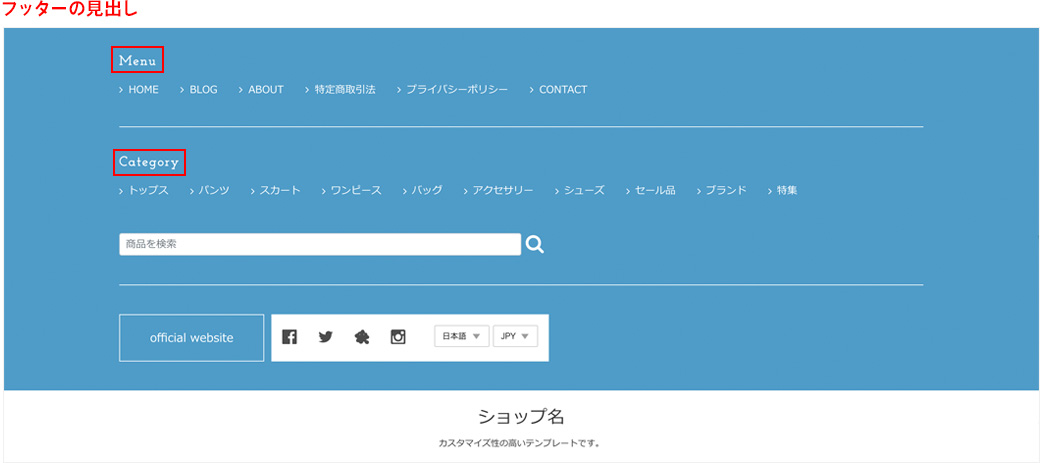The image size is (1043, 463).
Task: Open the 特定商取引法 page link
Action: tap(345, 90)
